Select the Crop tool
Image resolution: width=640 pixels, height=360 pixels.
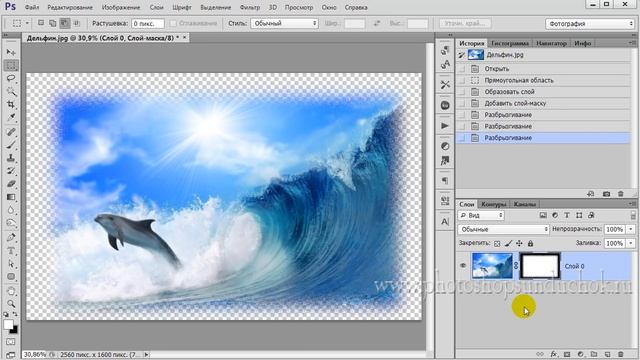(11, 104)
